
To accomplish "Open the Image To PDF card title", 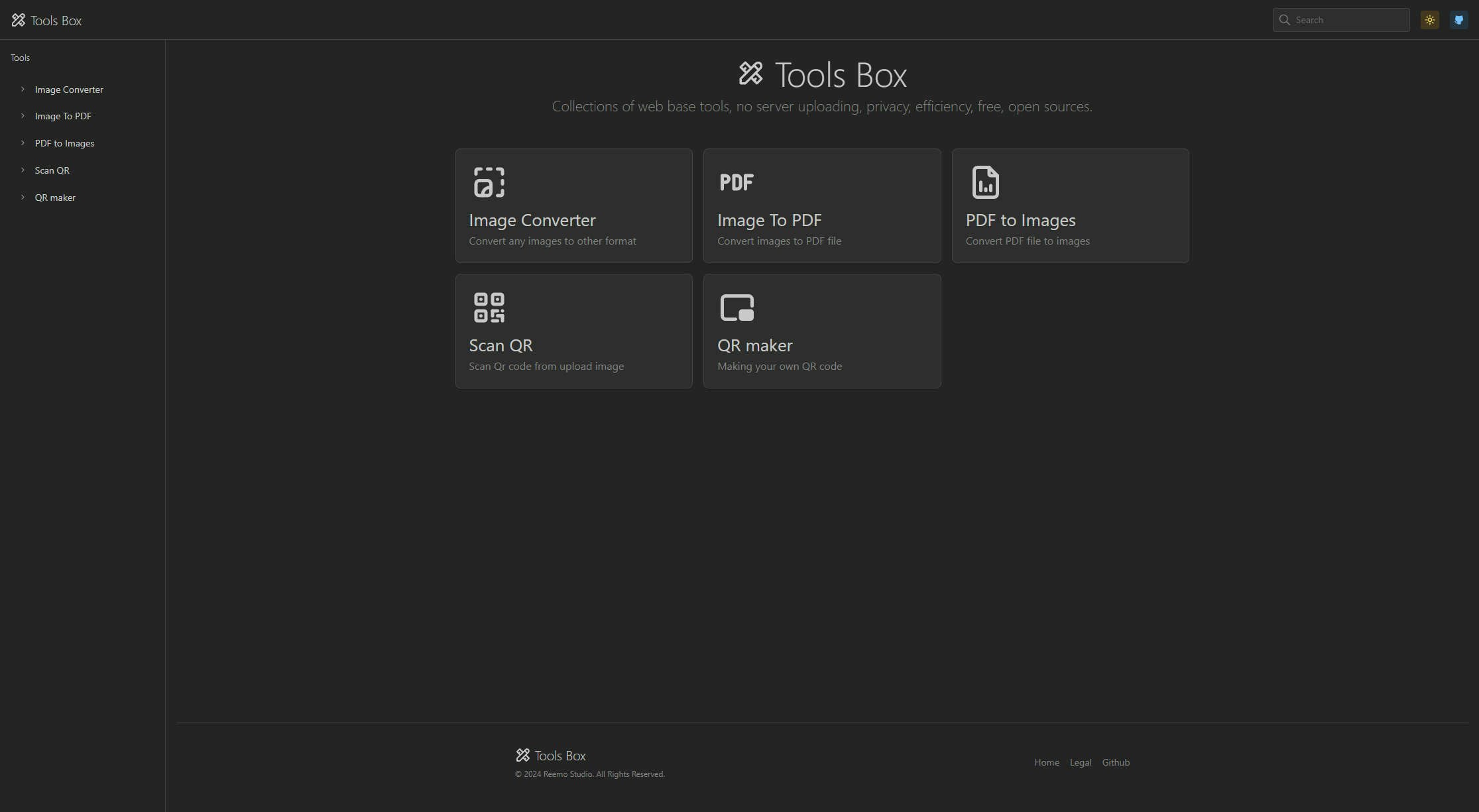I will tap(770, 220).
